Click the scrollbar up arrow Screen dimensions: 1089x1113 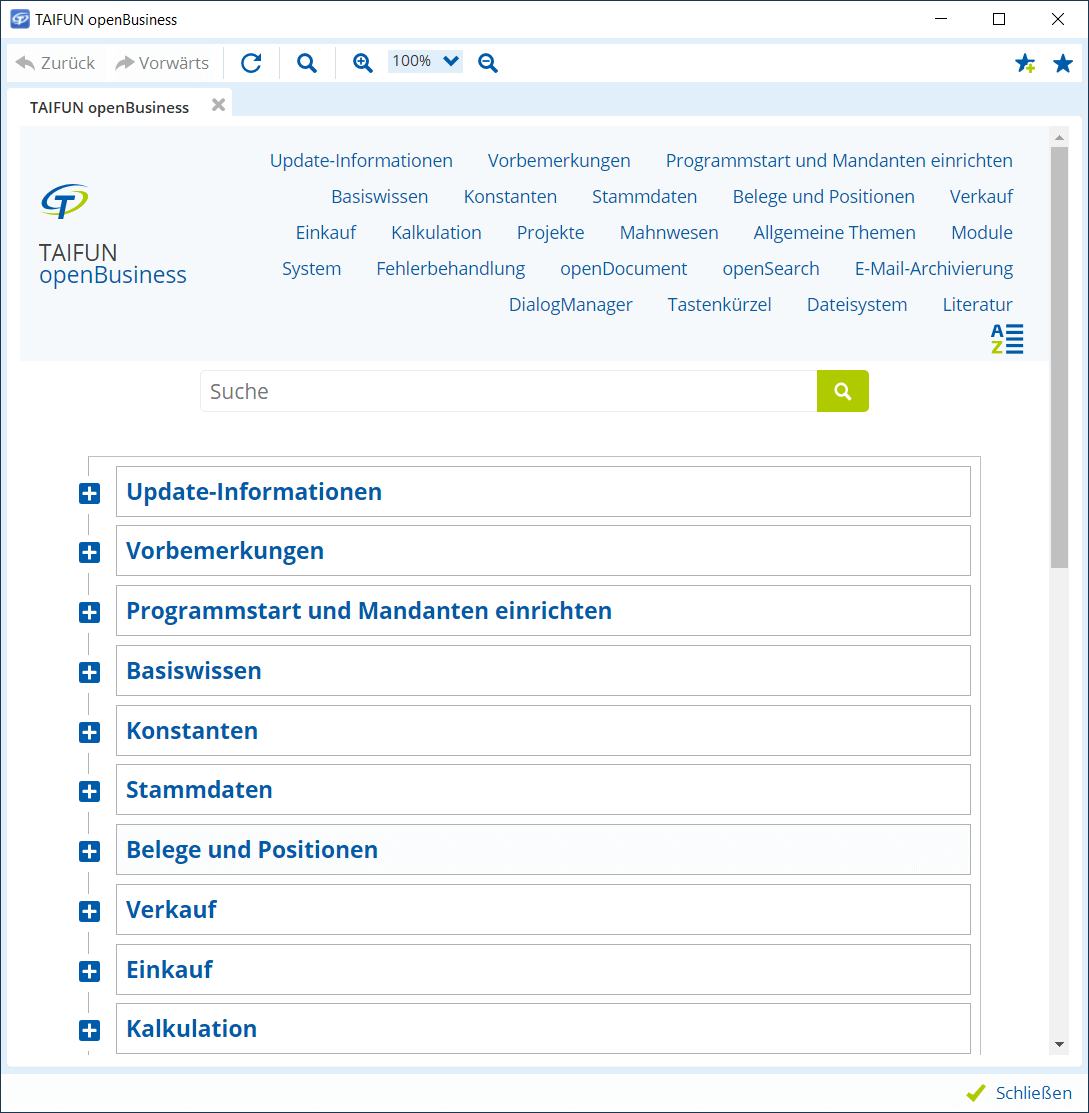pos(1059,138)
